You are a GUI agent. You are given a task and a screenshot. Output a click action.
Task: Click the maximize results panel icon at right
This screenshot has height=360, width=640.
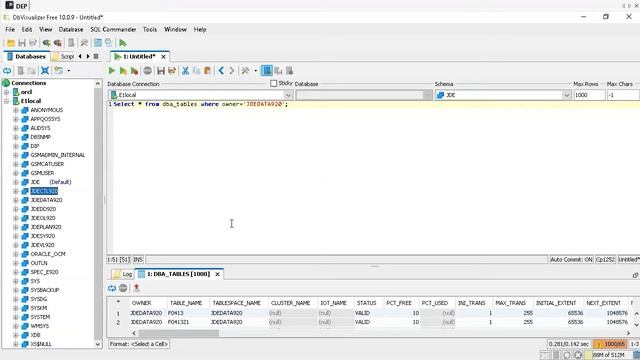coord(635,276)
